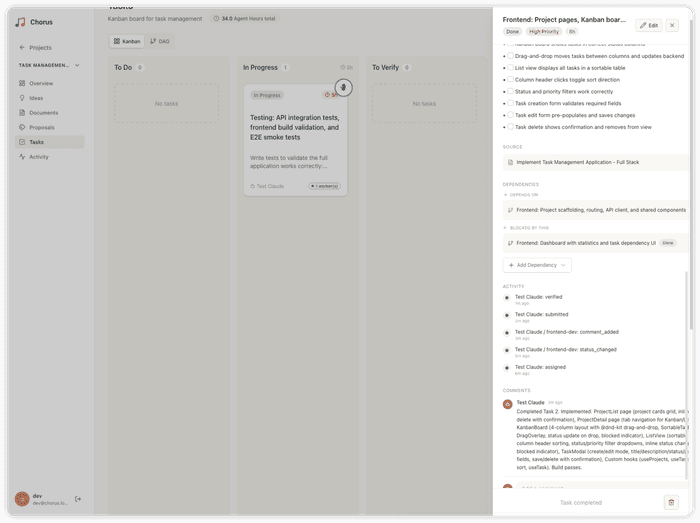Viewport: 700px width, 523px height.
Task: Switch to the Kanban view tab
Action: [127, 41]
